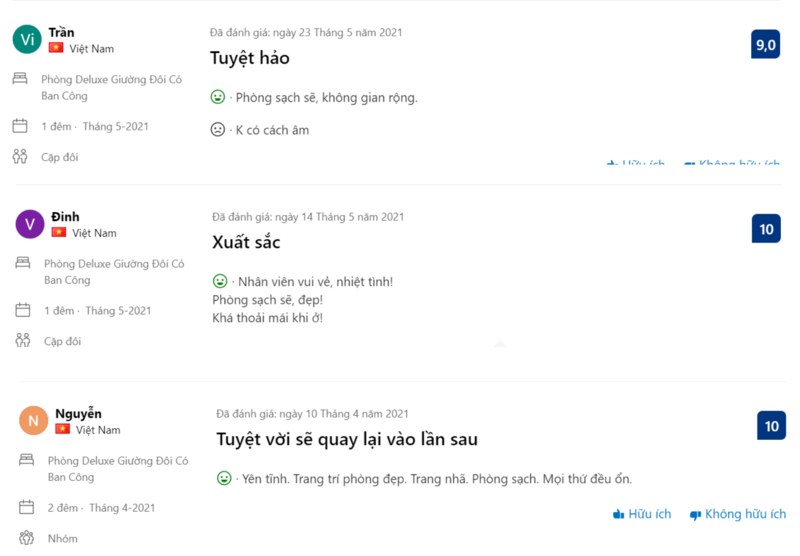Click the group icon next to Nhóm

(27, 538)
